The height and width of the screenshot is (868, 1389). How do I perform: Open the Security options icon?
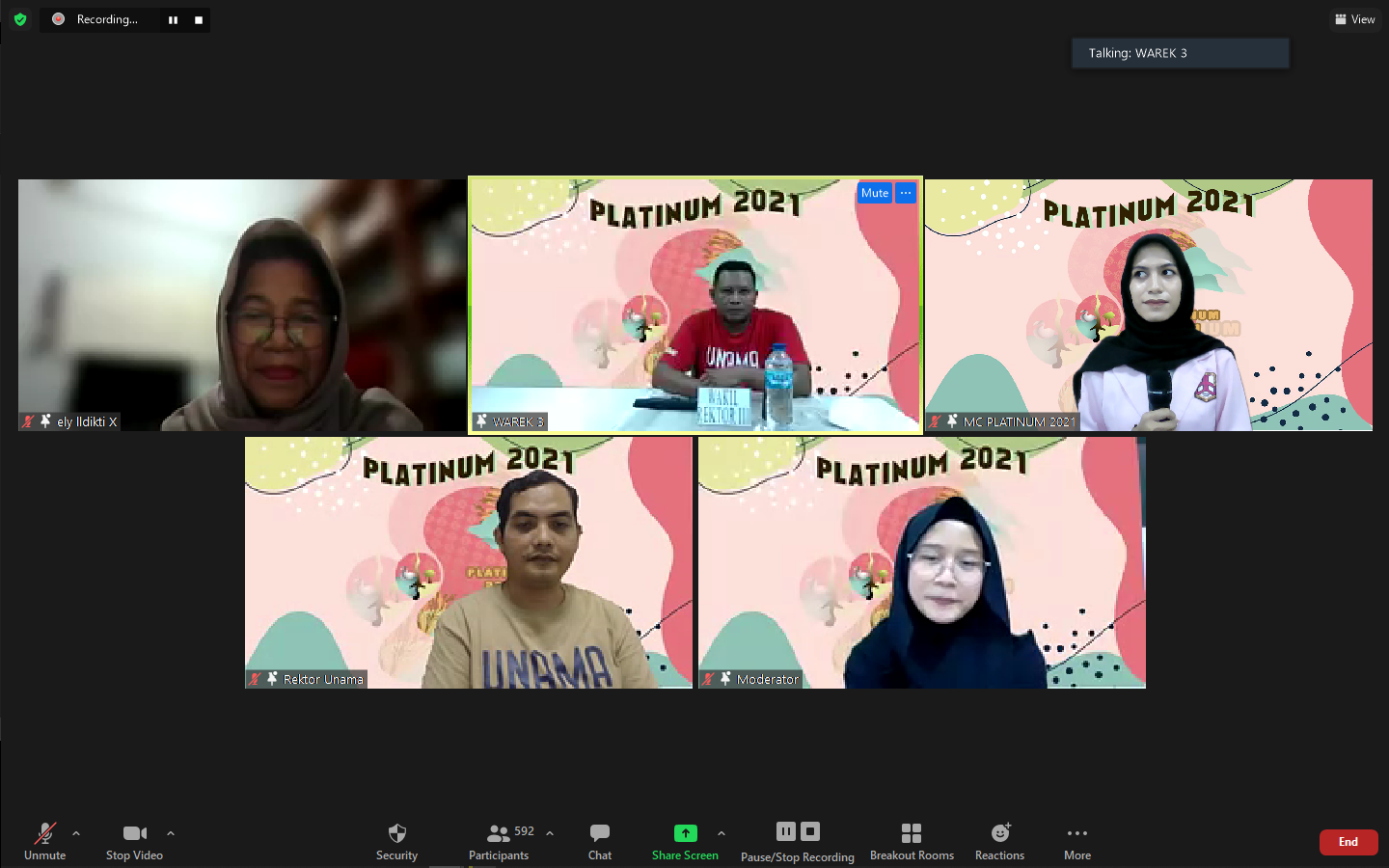[x=396, y=835]
